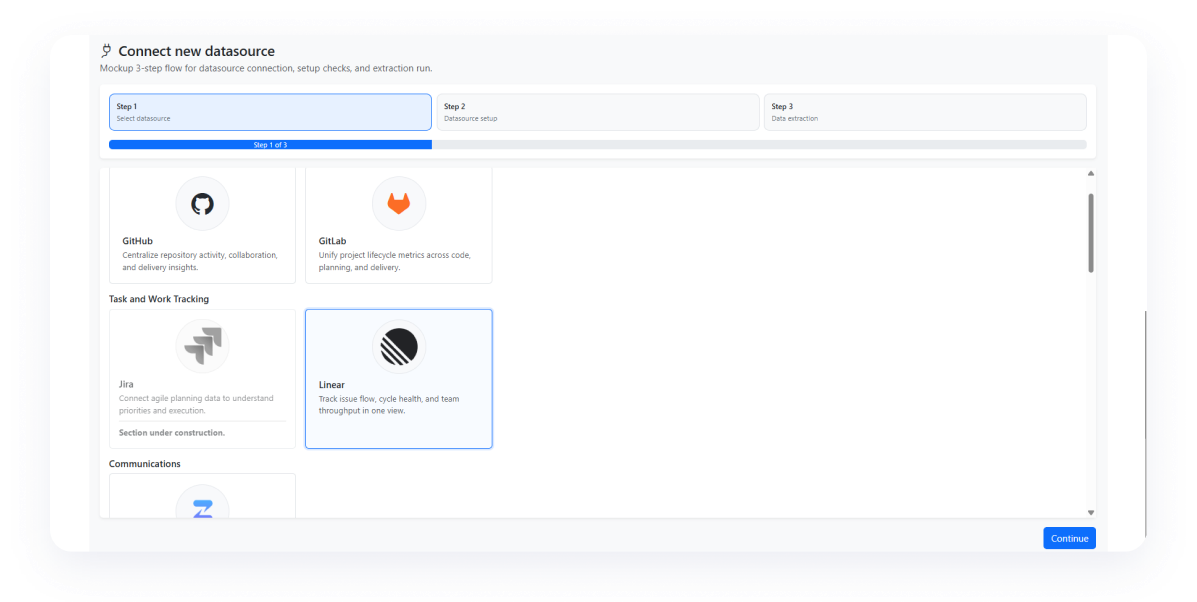Click the Mockup 3-step flow subtitle
This screenshot has height=602, width=1197.
[x=266, y=68]
